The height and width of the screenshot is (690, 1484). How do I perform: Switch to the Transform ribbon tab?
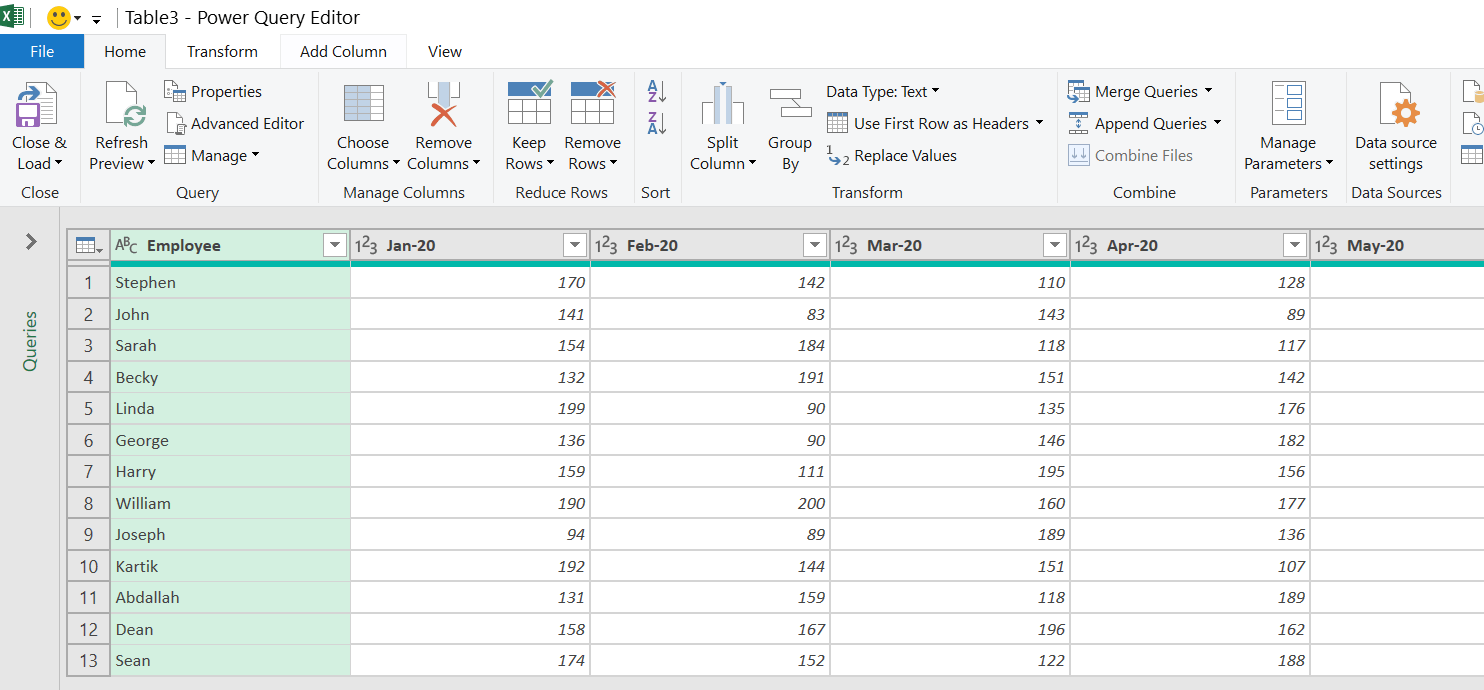coord(221,51)
